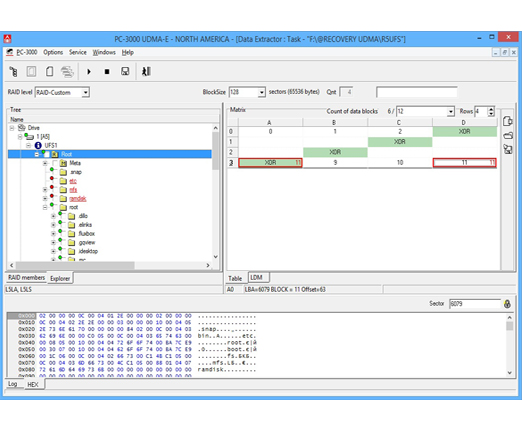
Task: Tick the checkbox beside the ramdisk folder
Action: (55, 199)
